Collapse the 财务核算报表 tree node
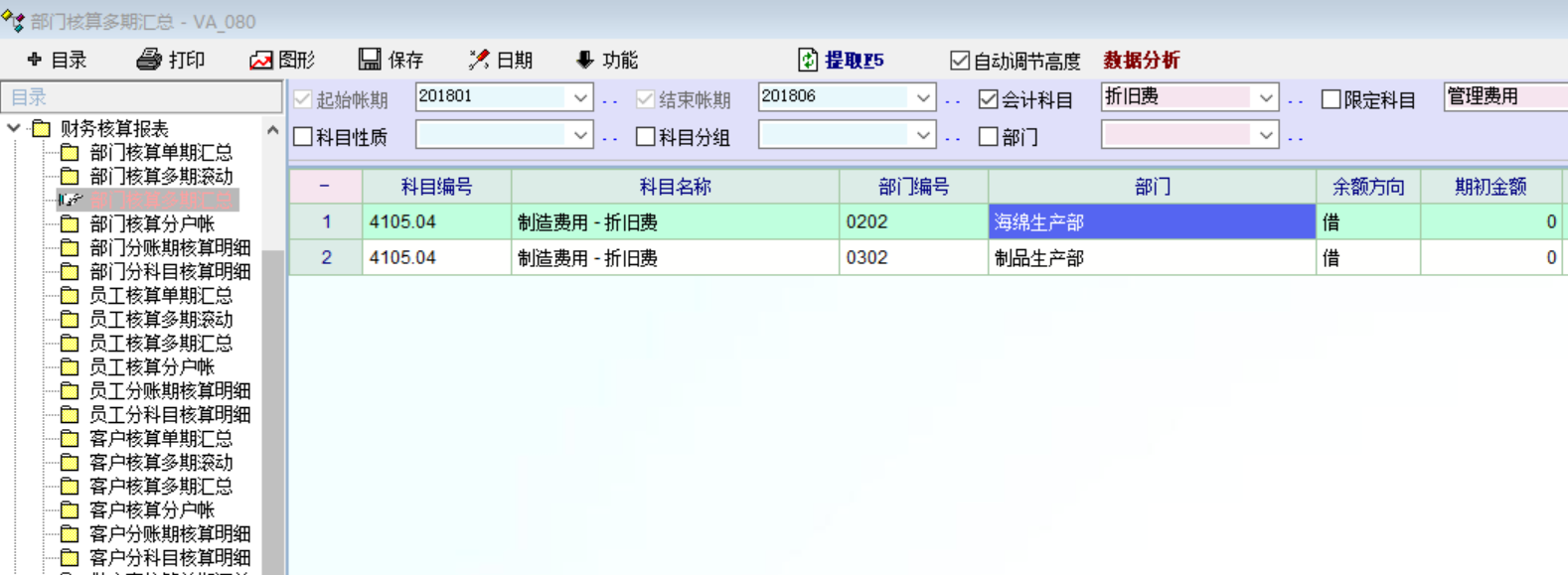 [x=14, y=128]
